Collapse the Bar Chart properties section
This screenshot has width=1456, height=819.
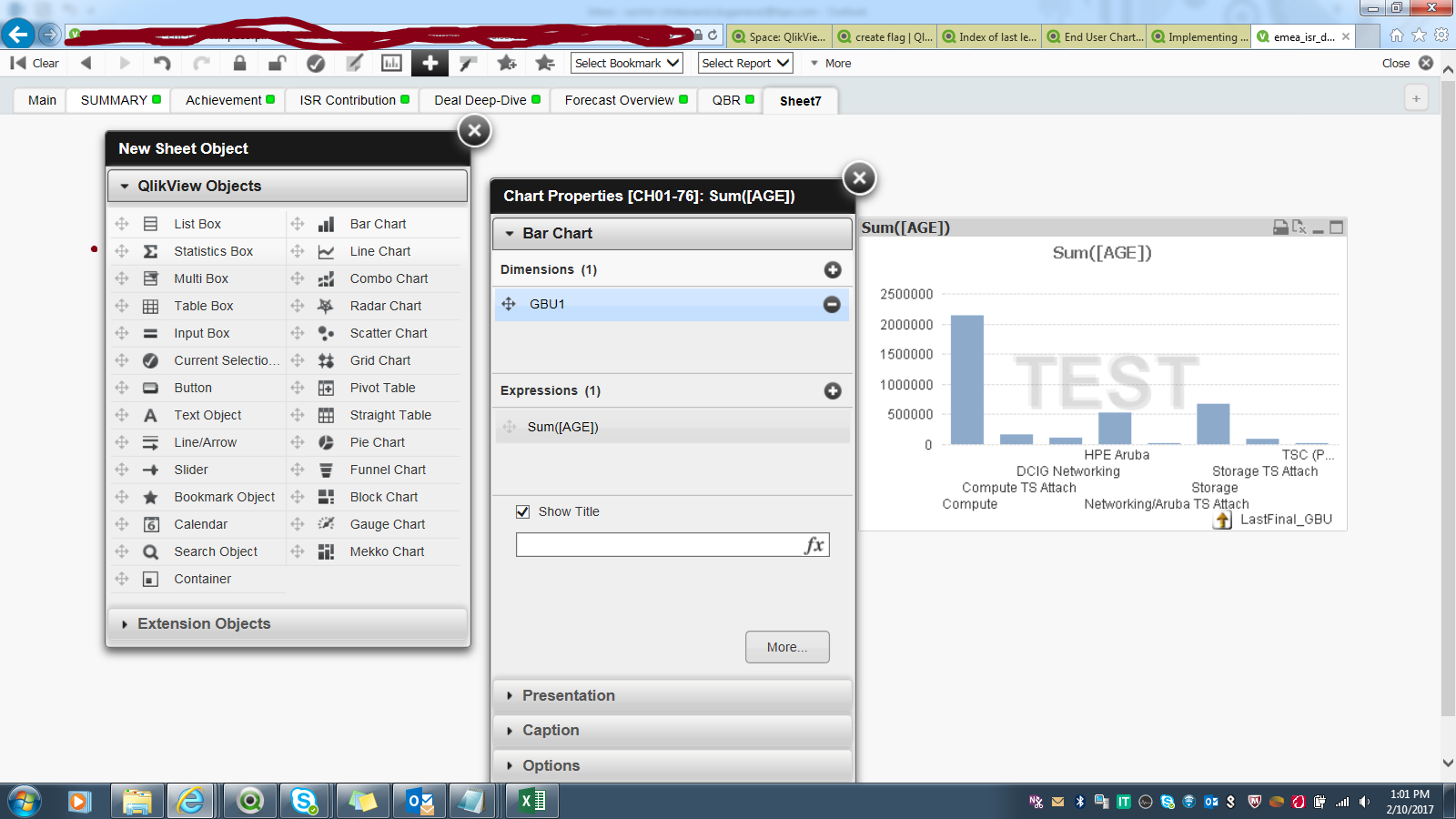click(672, 233)
